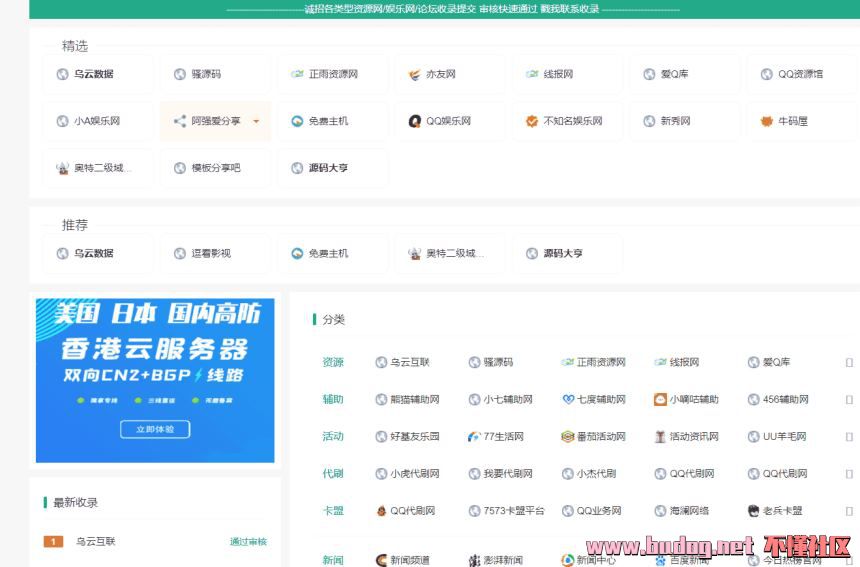Click the 香港云服务器 banner advertisement

pyautogui.click(x=155, y=380)
